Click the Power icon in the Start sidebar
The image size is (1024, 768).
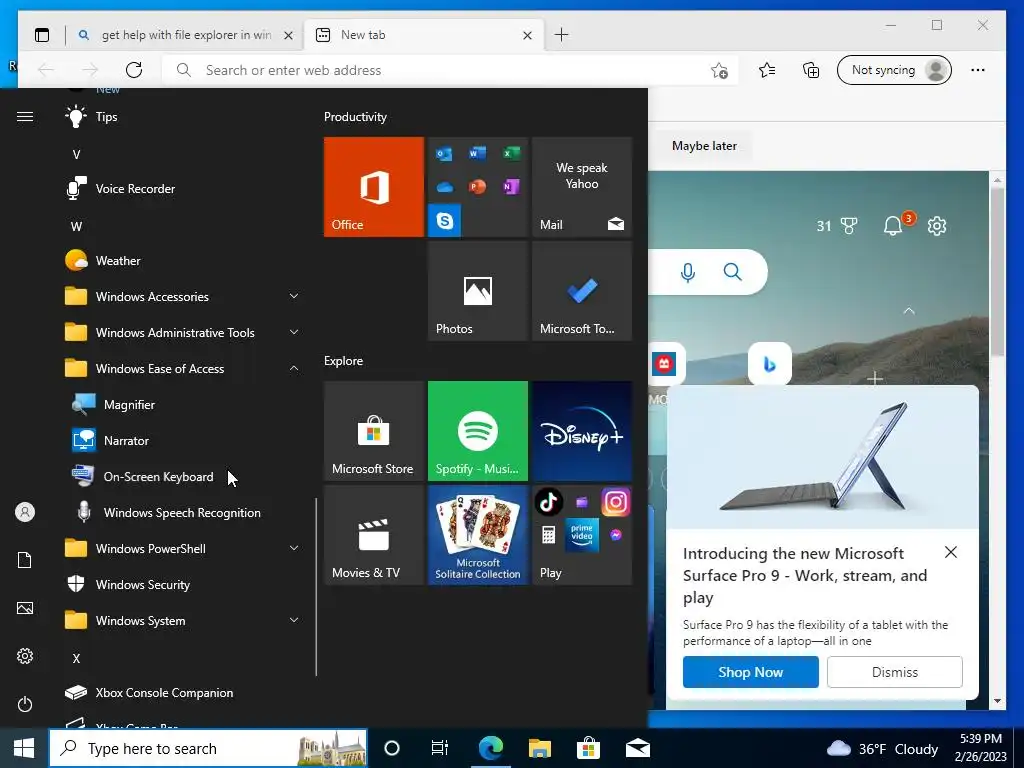point(25,704)
